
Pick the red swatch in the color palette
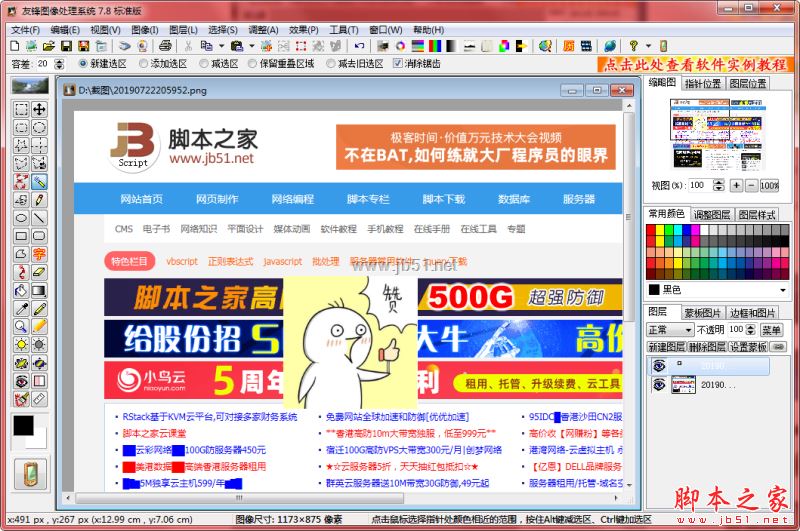651,230
